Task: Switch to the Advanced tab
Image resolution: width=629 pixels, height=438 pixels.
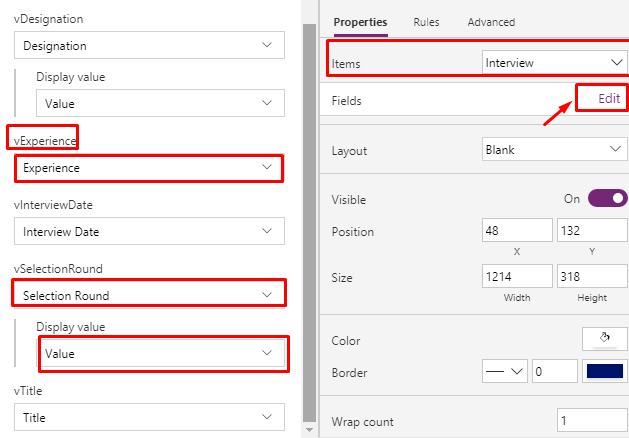Action: tap(491, 22)
